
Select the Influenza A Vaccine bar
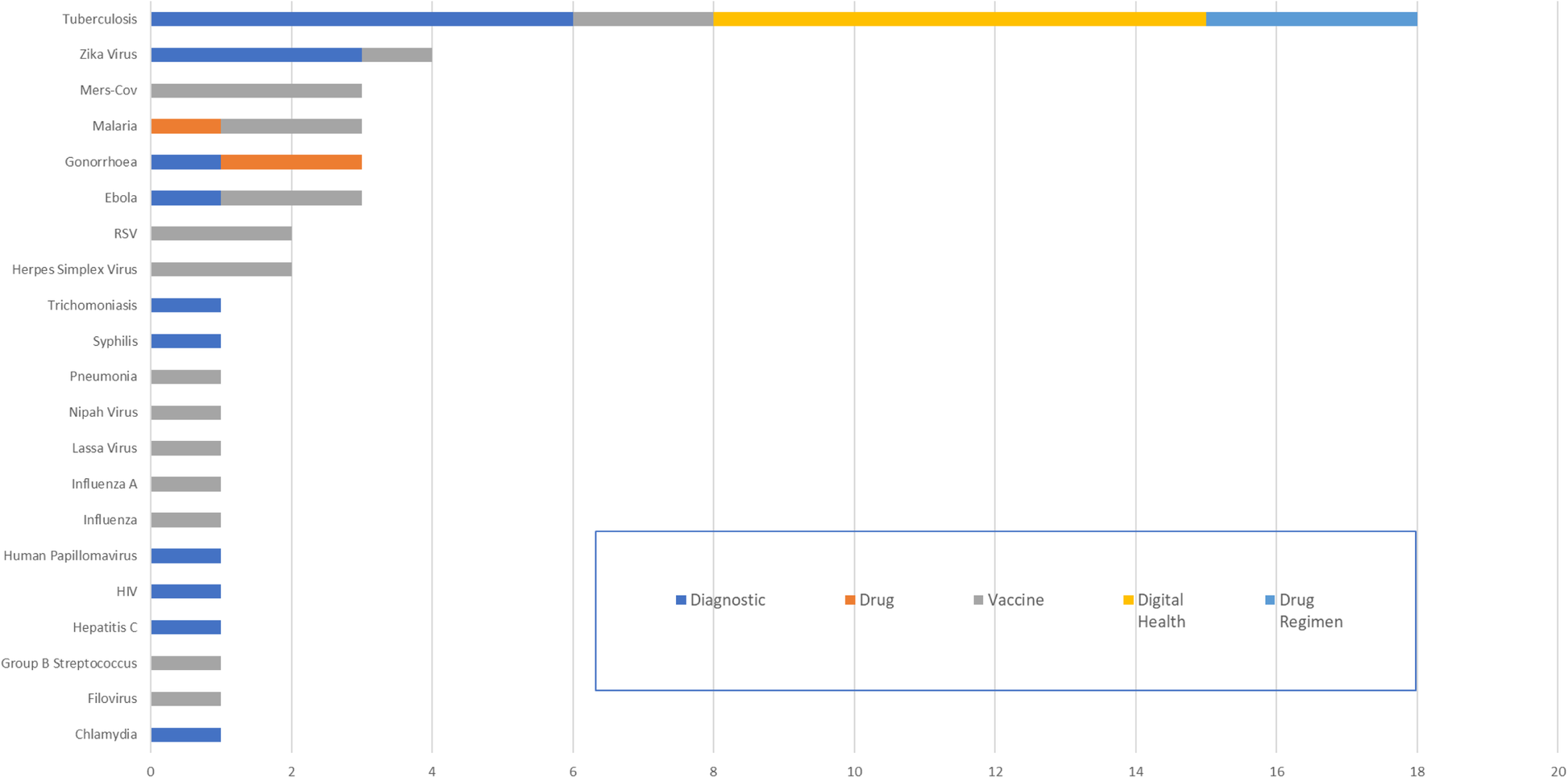click(x=186, y=484)
